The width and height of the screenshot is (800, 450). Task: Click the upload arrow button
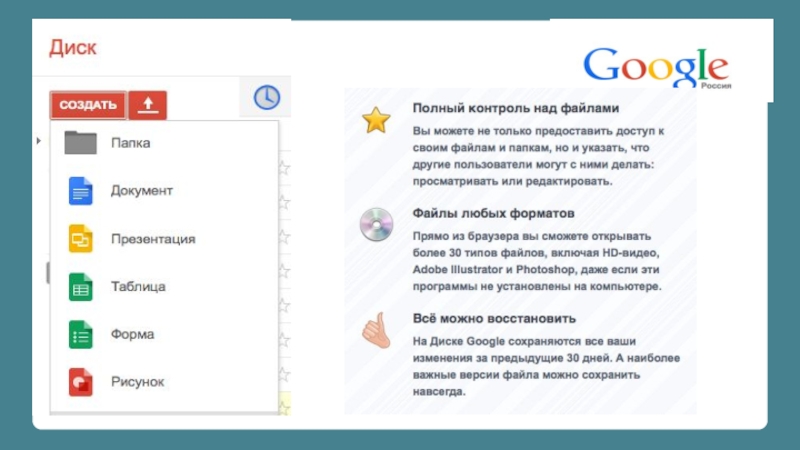click(x=148, y=105)
